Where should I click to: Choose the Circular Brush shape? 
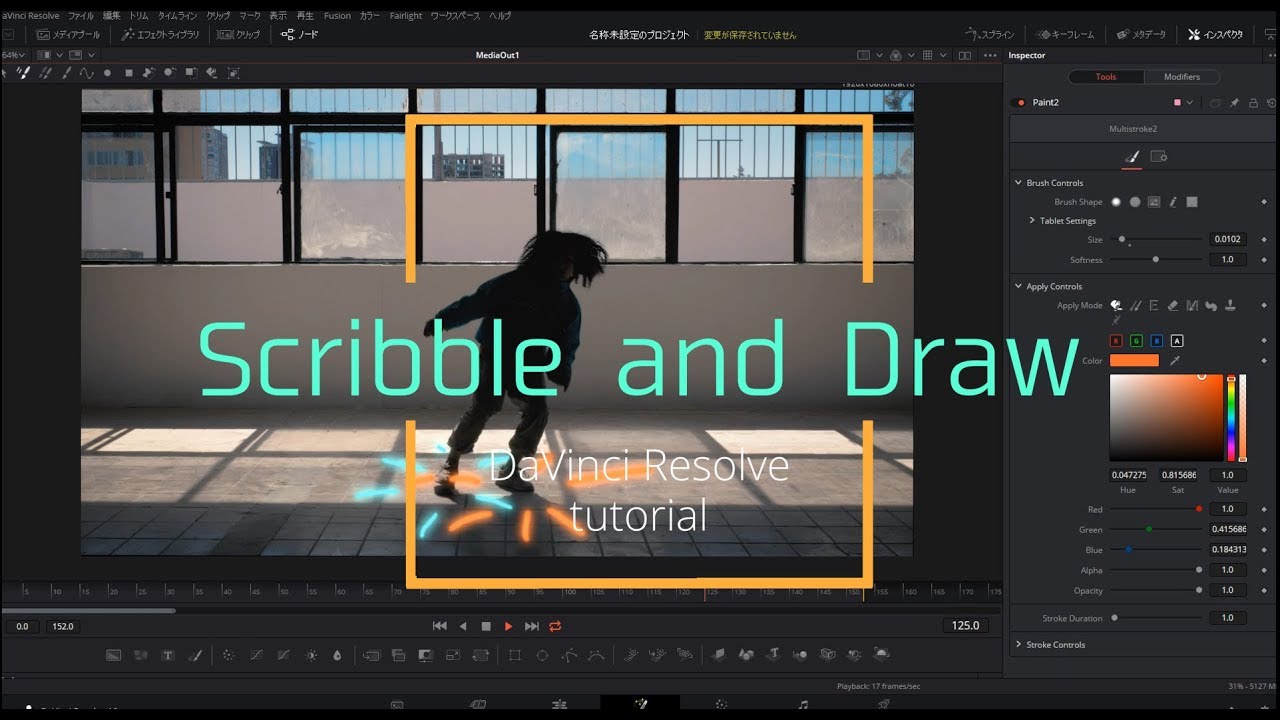1135,202
